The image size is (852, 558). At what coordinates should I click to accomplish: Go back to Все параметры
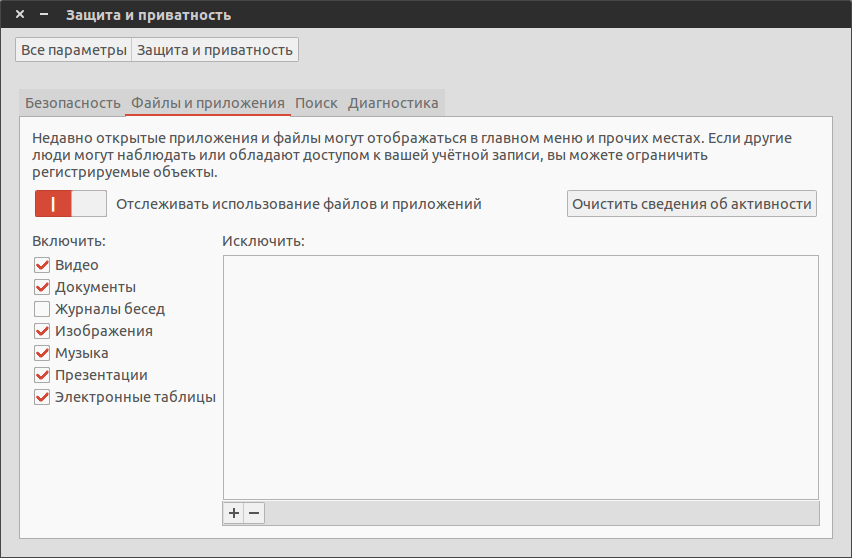(x=74, y=50)
